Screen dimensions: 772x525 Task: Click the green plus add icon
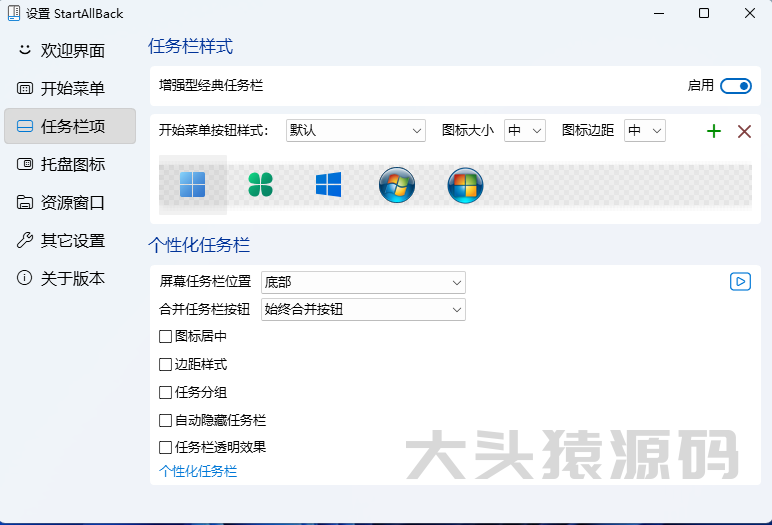pyautogui.click(x=714, y=131)
